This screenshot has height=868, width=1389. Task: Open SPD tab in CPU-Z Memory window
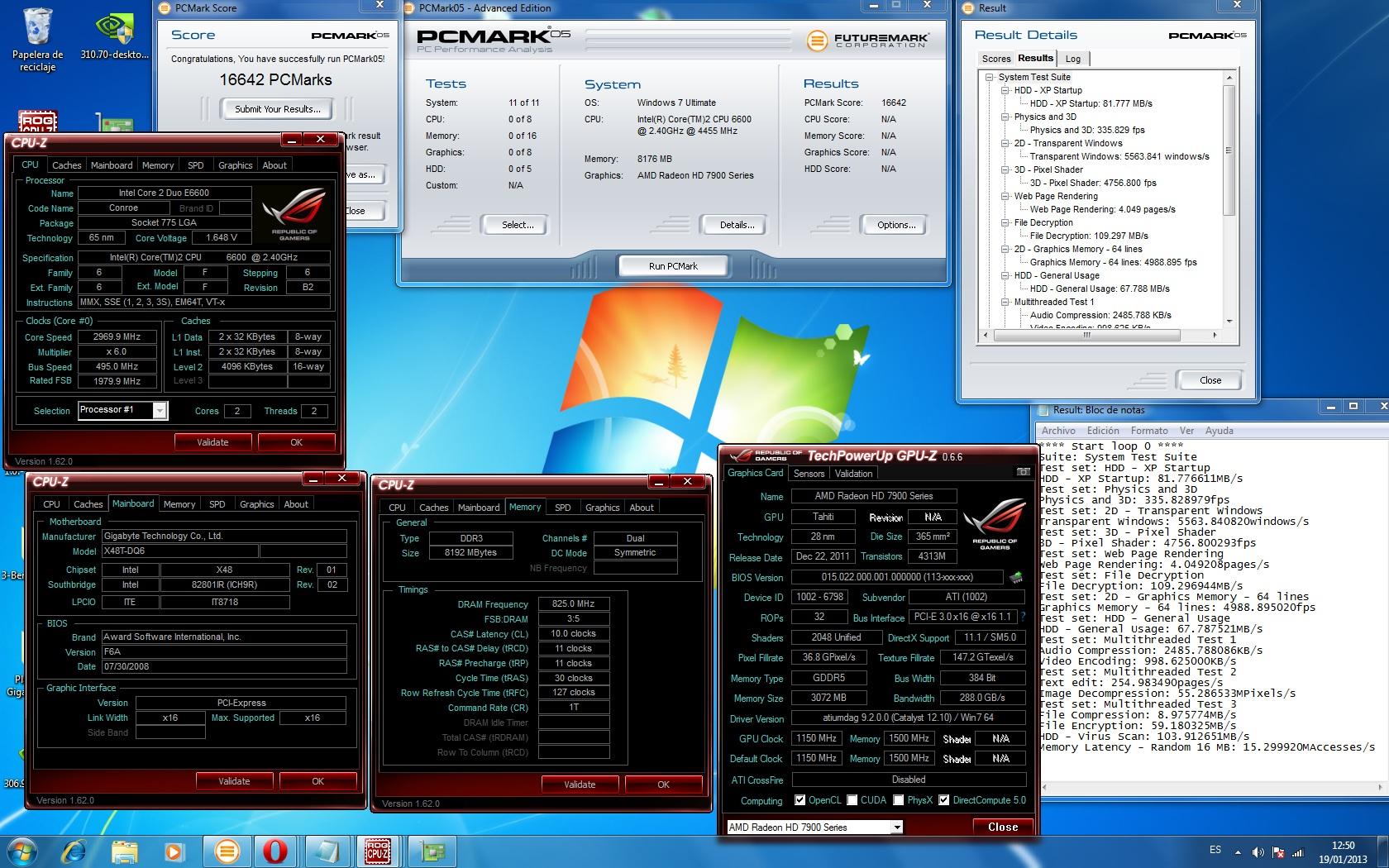[x=563, y=508]
